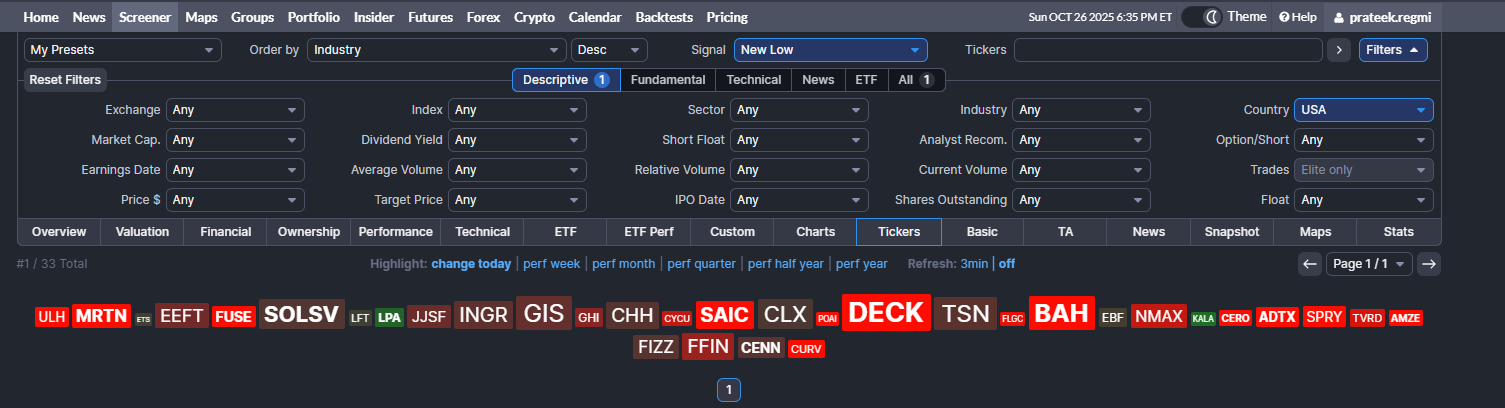Viewport: 1505px width, 408px height.
Task: Open the My Presets dropdown
Action: pos(123,50)
